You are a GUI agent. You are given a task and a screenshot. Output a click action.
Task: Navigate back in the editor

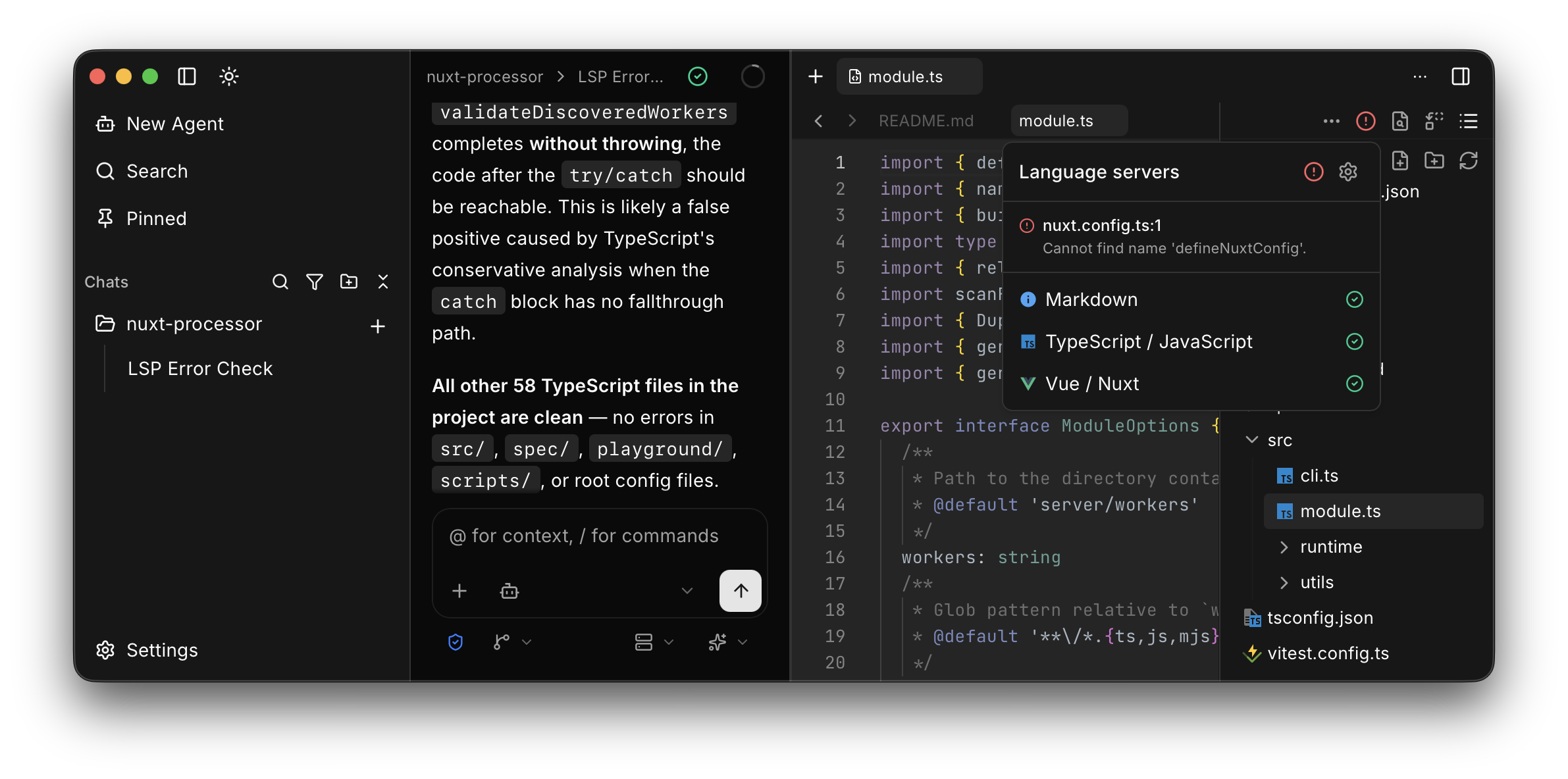(x=818, y=121)
